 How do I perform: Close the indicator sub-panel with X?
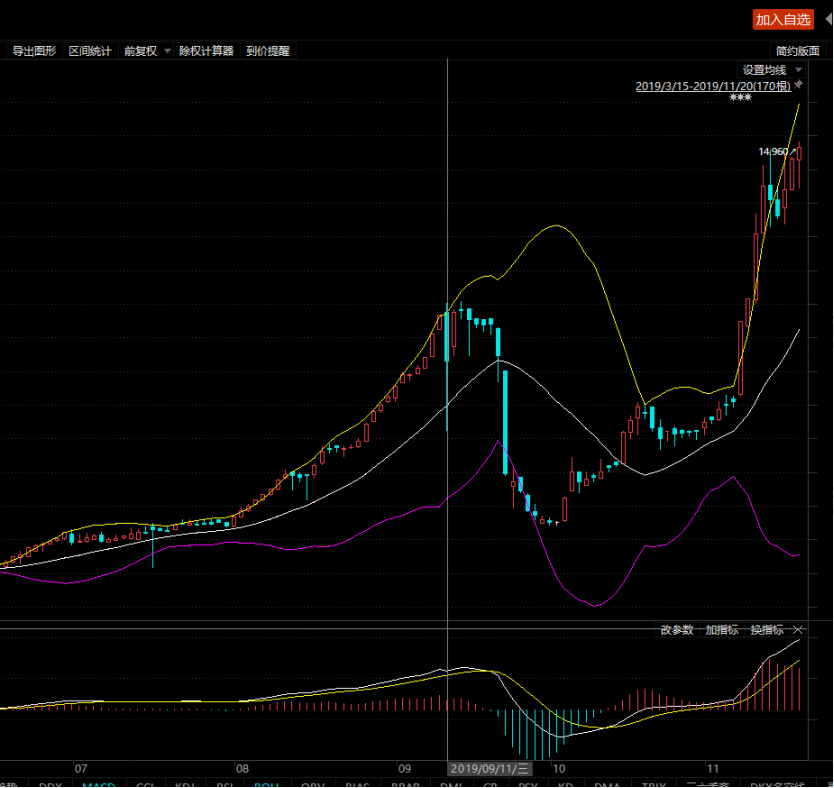coord(798,630)
